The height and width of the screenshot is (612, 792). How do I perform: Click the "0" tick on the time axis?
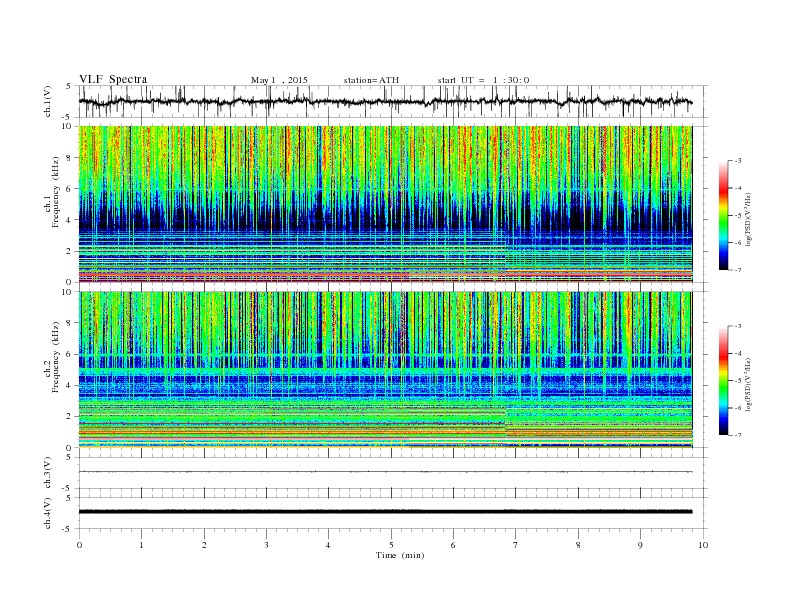79,545
